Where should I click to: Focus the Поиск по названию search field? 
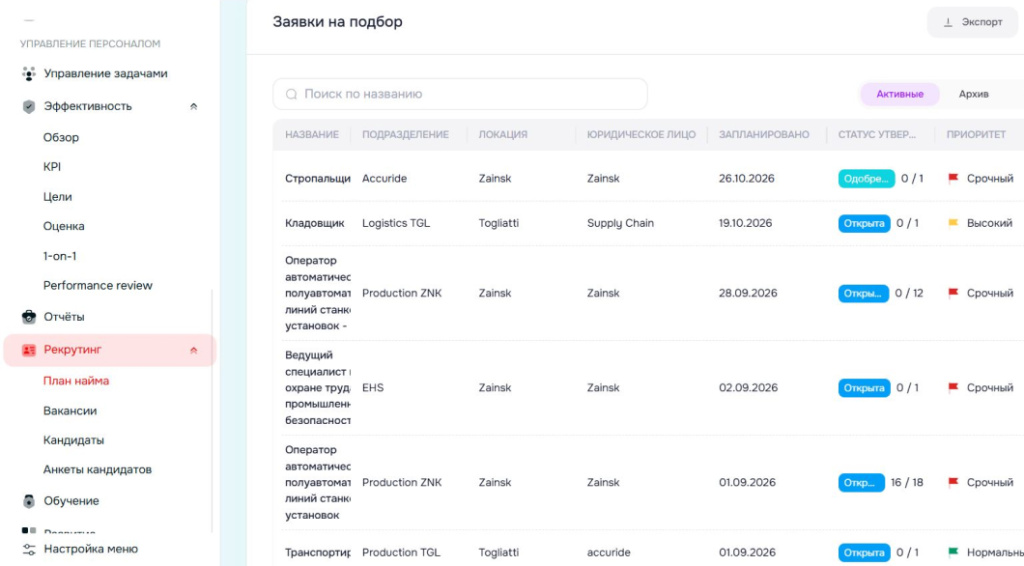[x=460, y=95]
